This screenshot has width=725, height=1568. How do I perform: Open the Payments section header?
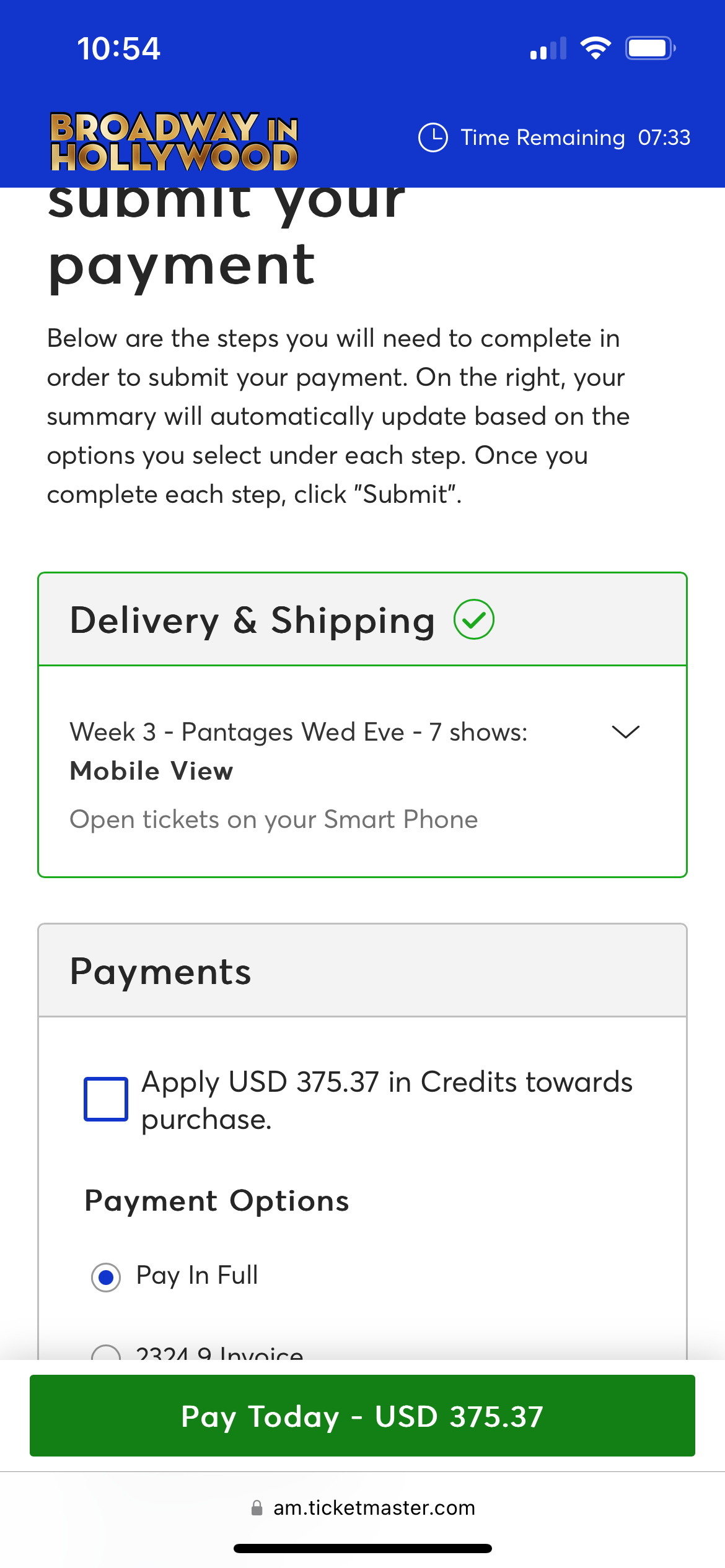(362, 971)
